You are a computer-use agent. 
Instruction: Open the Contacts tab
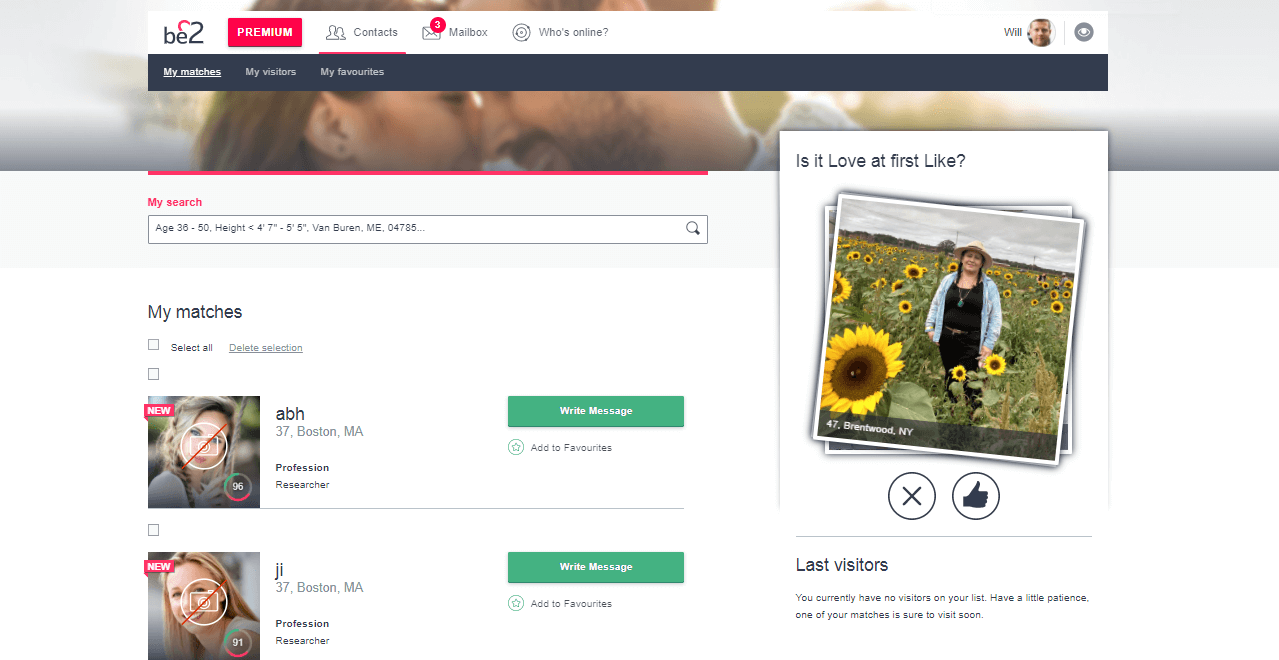[x=362, y=32]
